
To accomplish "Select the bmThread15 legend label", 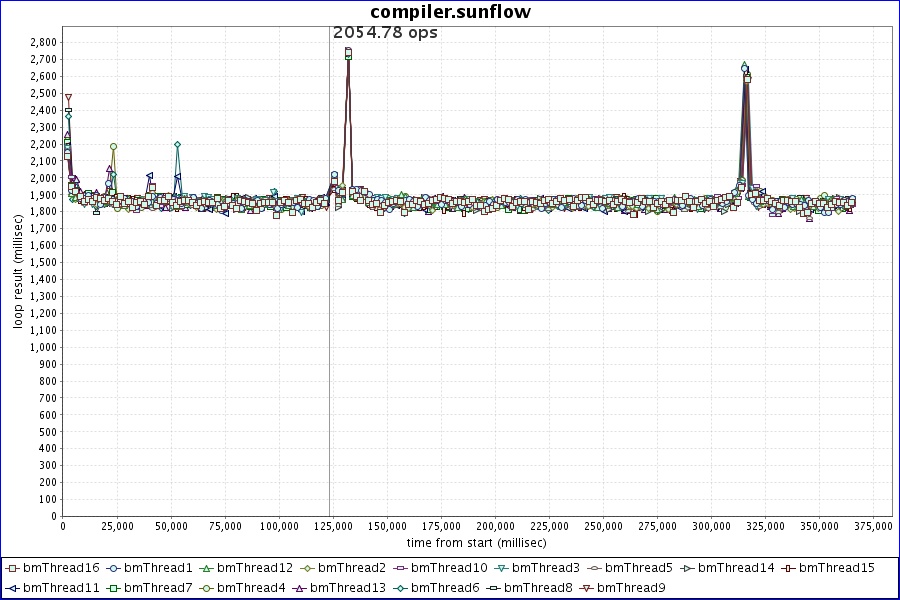I will coord(837,568).
